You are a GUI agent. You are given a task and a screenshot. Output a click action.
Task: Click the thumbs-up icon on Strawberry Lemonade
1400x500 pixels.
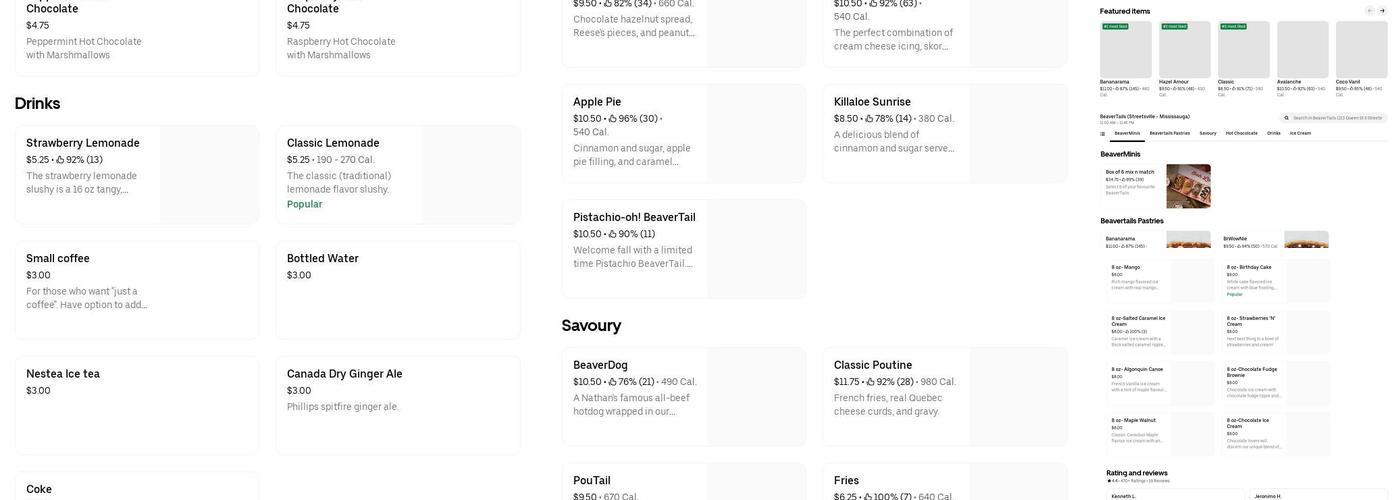click(x=60, y=160)
